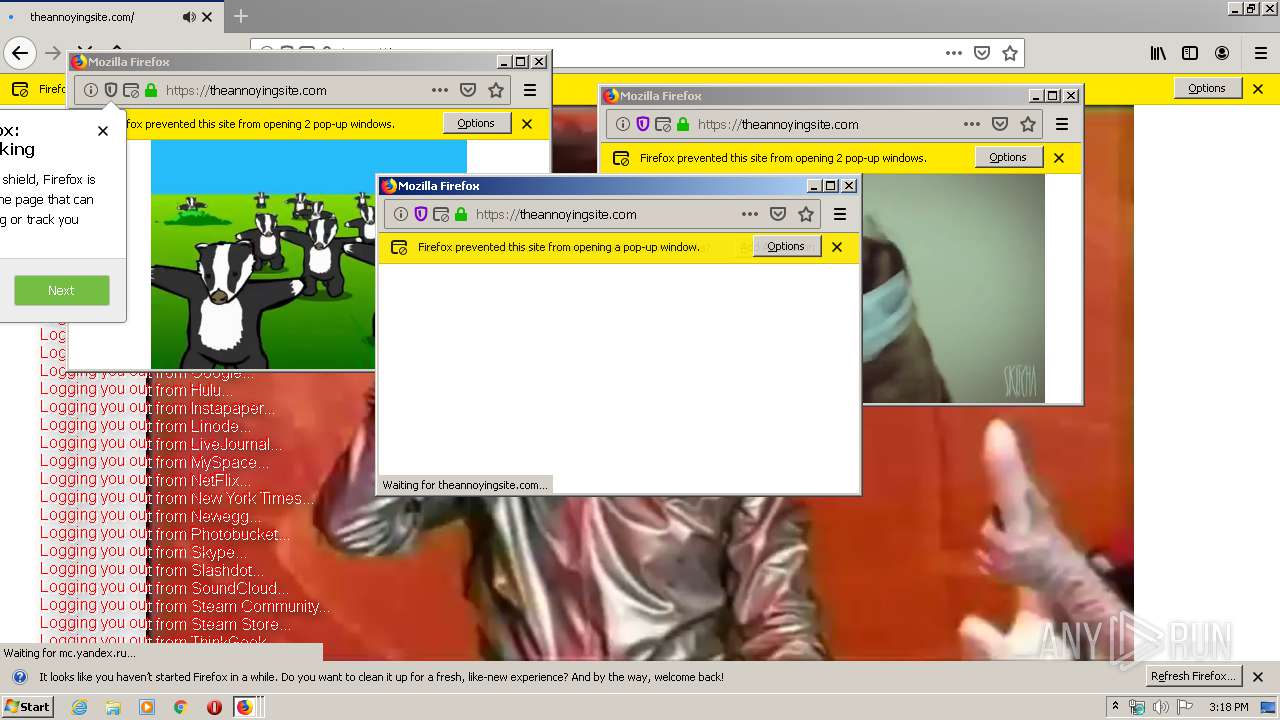The image size is (1280, 720).
Task: Open the Windows Start menu
Action: (27, 706)
